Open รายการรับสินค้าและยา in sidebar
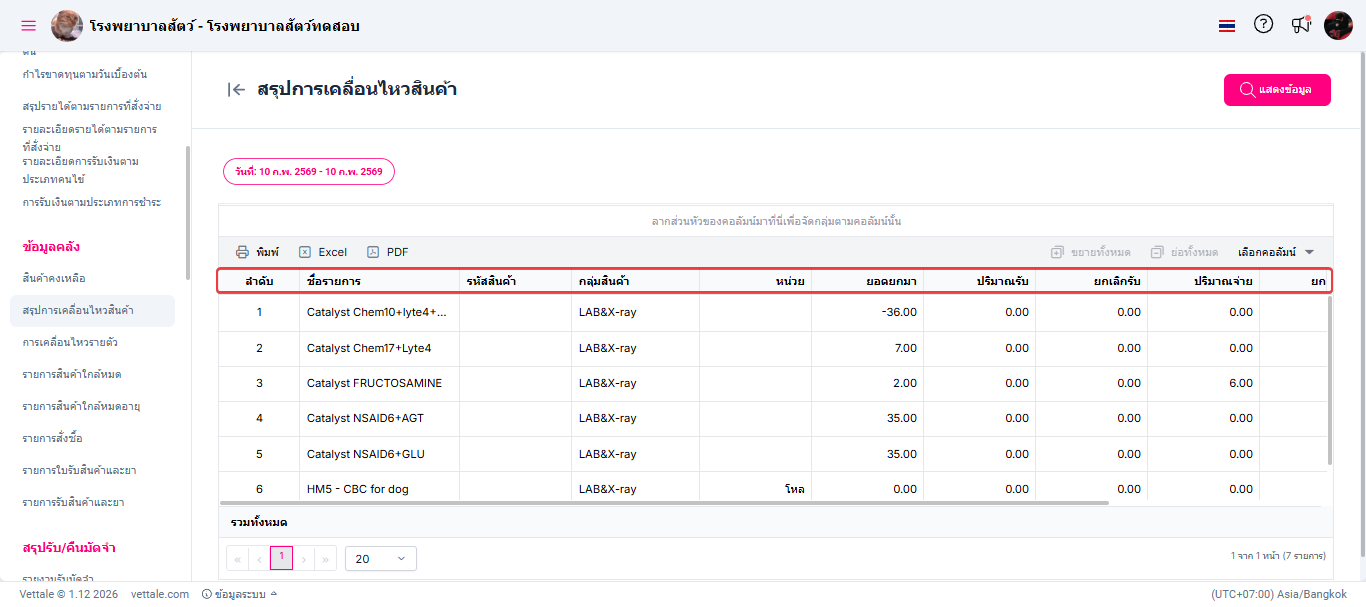Image resolution: width=1366 pixels, height=607 pixels. tap(73, 502)
